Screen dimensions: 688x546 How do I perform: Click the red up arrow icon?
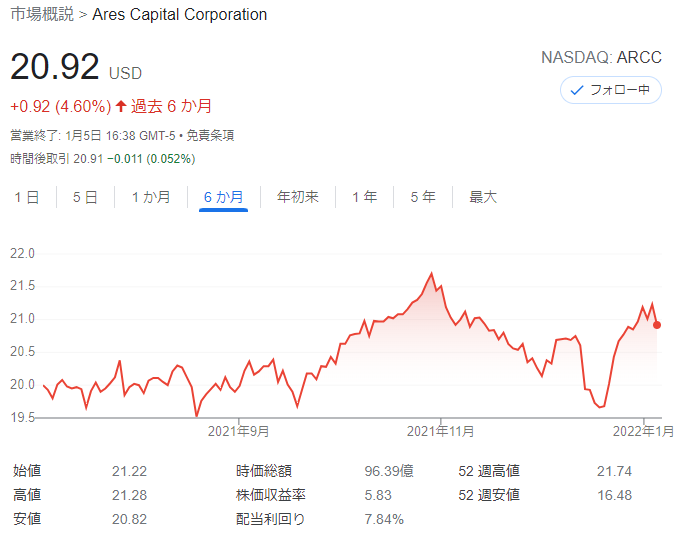pyautogui.click(x=121, y=106)
